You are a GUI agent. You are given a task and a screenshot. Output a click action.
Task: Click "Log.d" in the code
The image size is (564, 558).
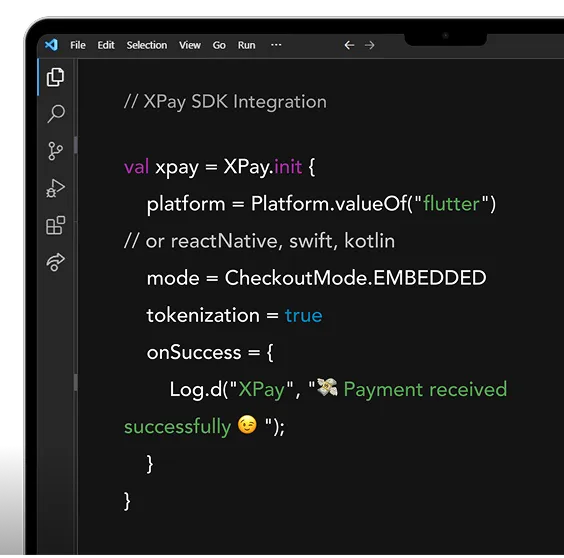pos(196,390)
